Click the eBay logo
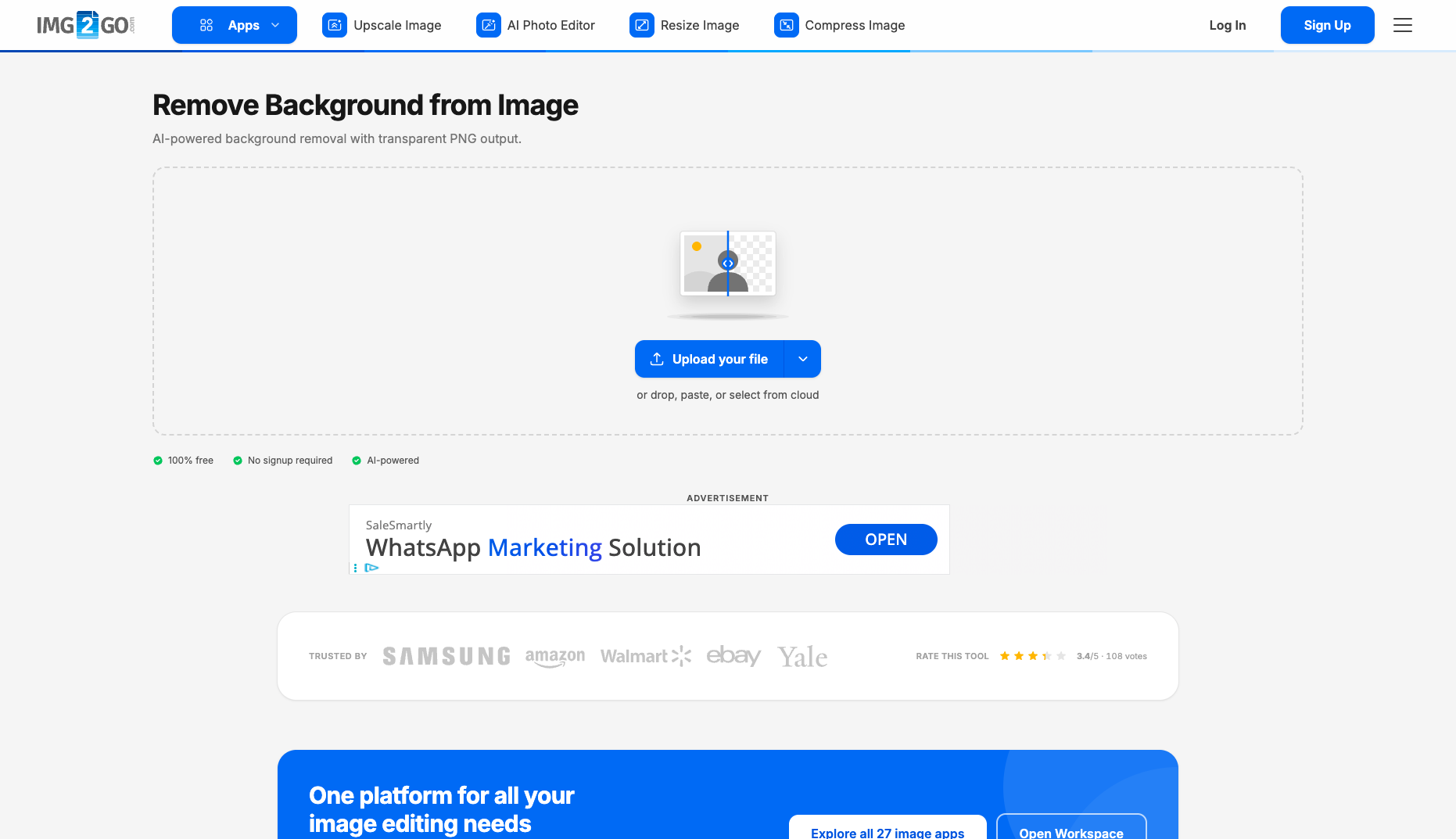Viewport: 1456px width, 839px height. tap(733, 655)
